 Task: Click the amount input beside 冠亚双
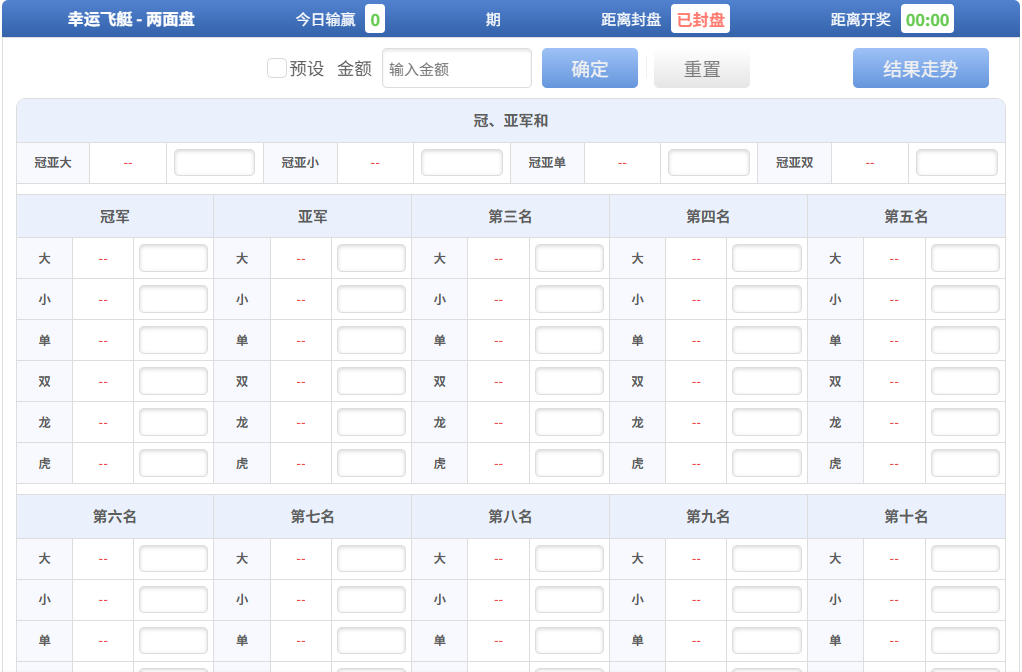tap(956, 162)
